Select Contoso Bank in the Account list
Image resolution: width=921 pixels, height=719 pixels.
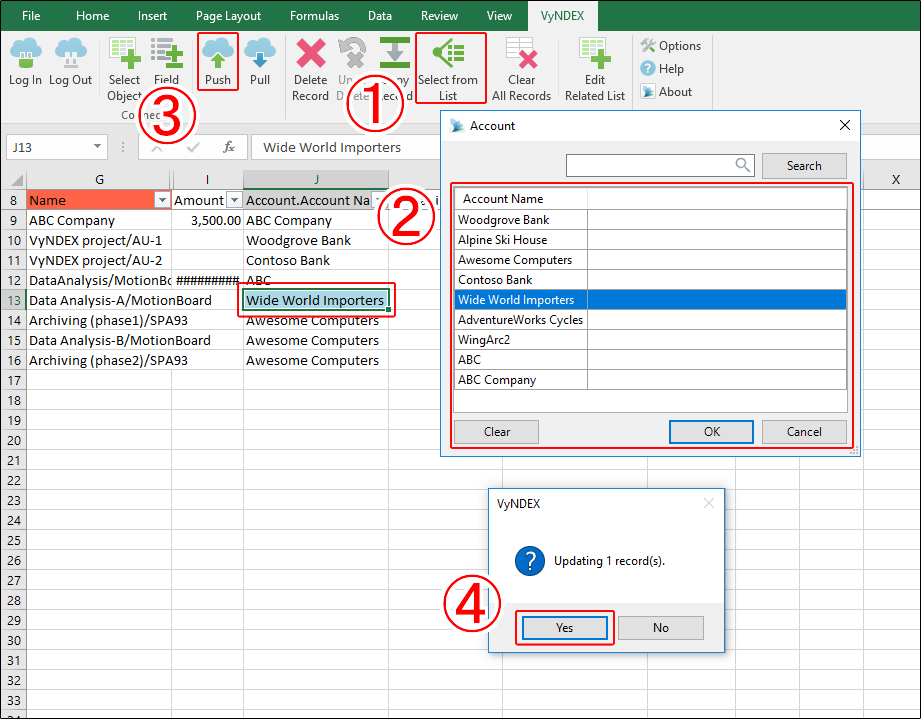tap(651, 280)
